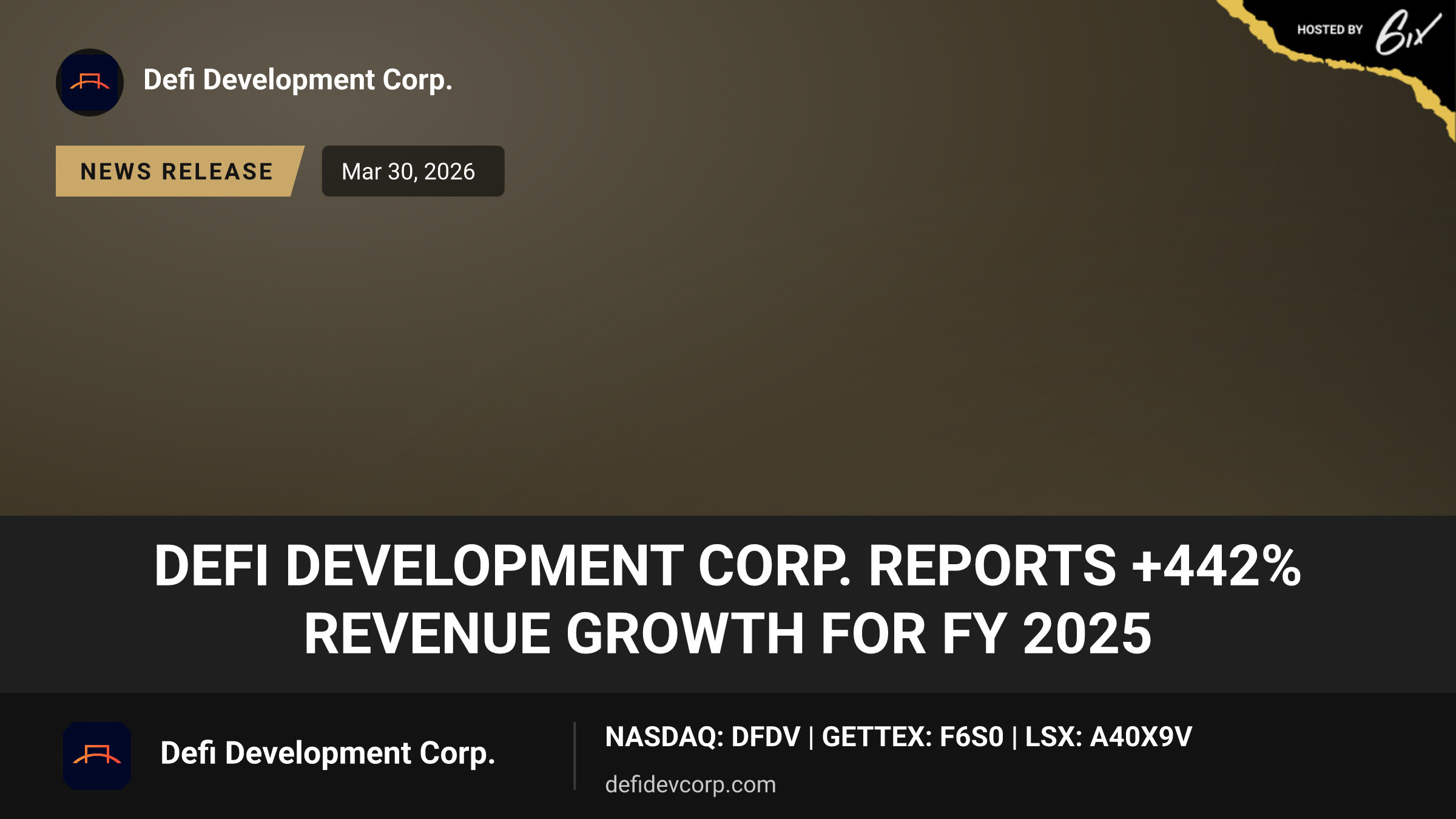The width and height of the screenshot is (1456, 819).
Task: Click the +442% figure in headline
Action: point(1216,565)
